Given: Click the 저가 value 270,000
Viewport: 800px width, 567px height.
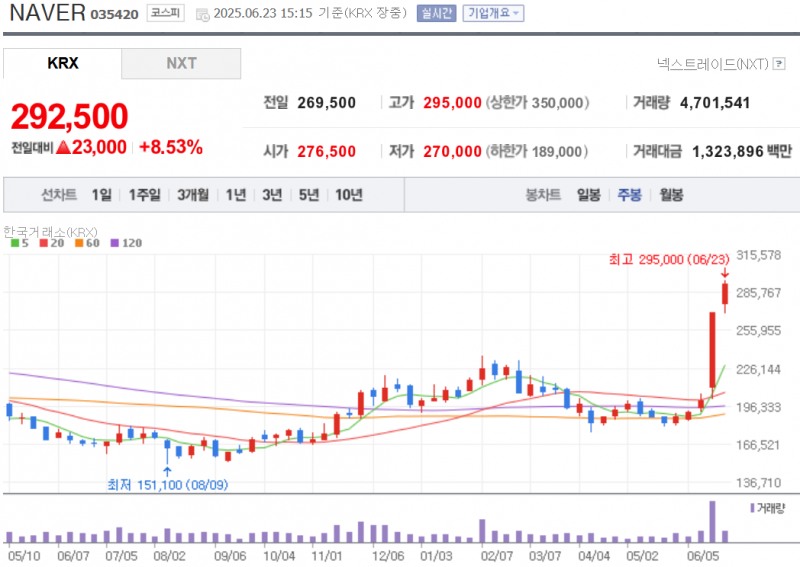Looking at the screenshot, I should click(452, 151).
